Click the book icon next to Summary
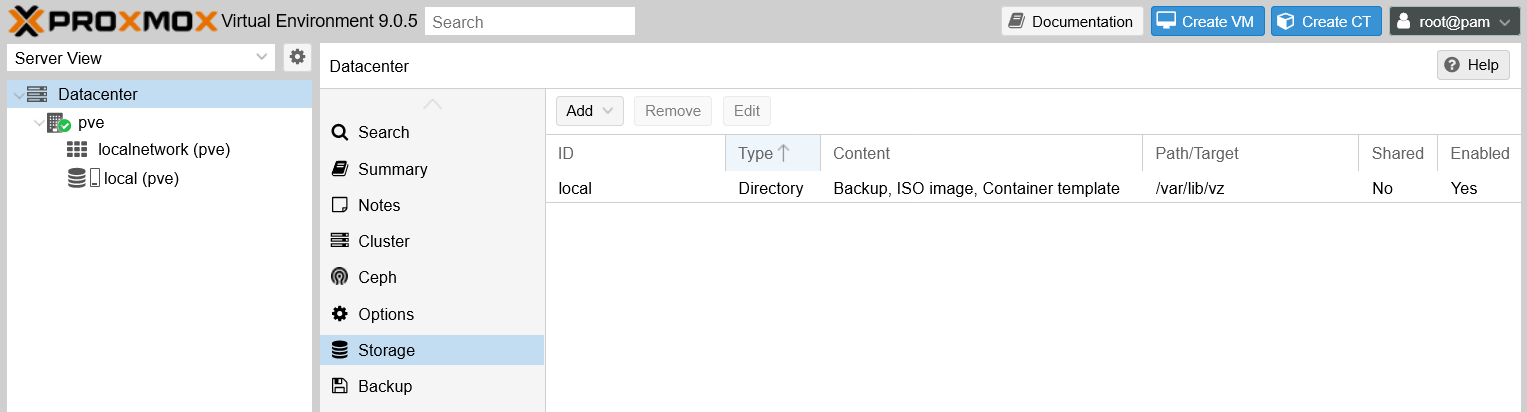This screenshot has height=412, width=1527. (339, 169)
